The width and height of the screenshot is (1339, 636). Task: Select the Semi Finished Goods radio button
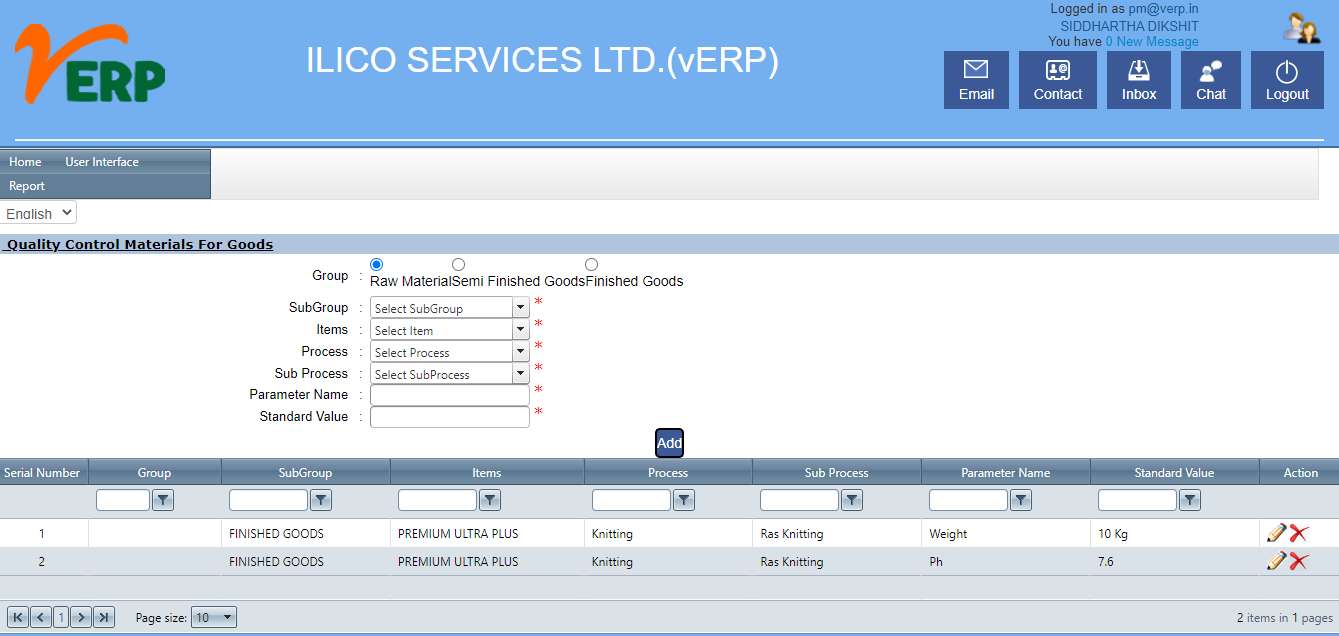pyautogui.click(x=458, y=264)
